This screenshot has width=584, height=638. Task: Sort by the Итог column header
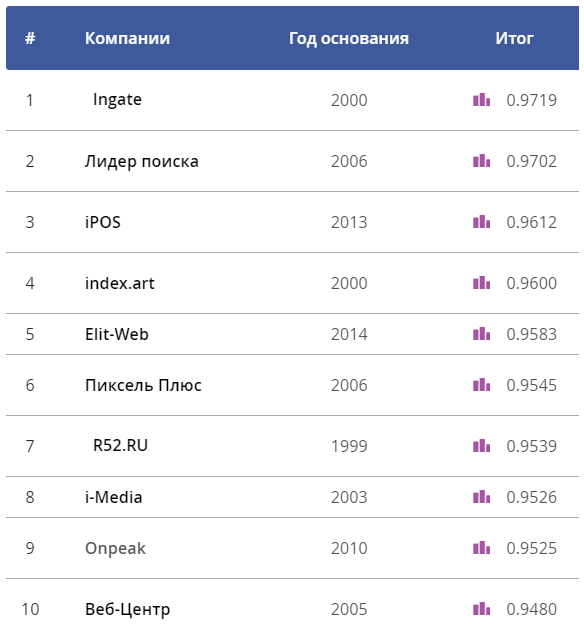coord(514,38)
